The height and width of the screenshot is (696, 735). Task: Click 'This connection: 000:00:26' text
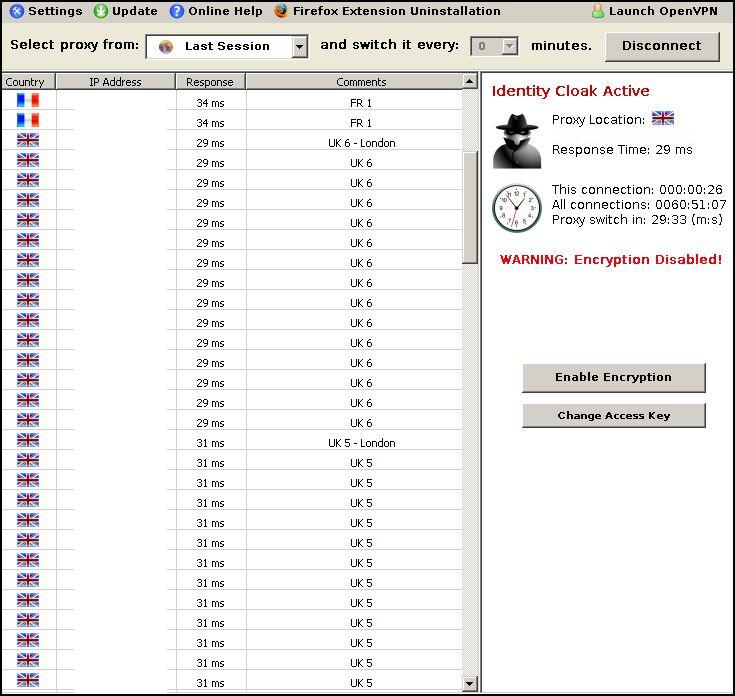(x=637, y=189)
